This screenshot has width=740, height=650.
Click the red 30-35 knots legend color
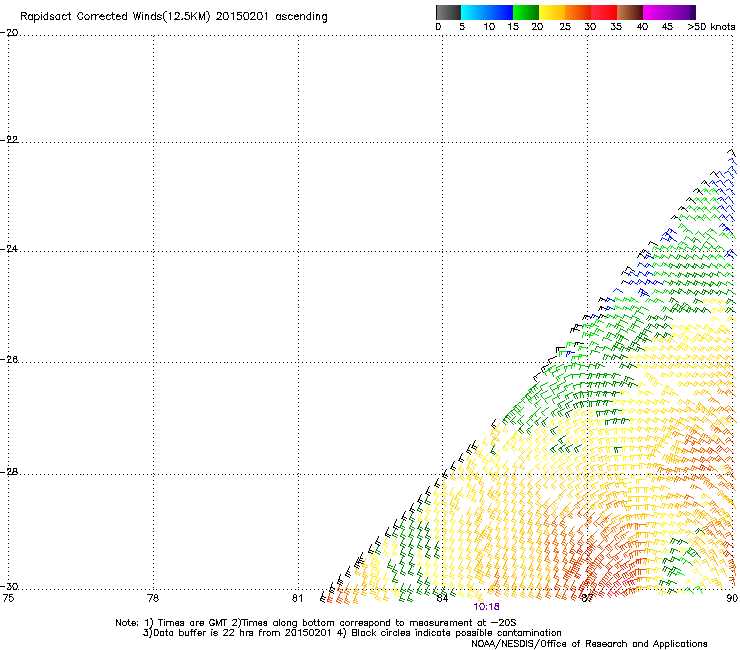(x=604, y=12)
